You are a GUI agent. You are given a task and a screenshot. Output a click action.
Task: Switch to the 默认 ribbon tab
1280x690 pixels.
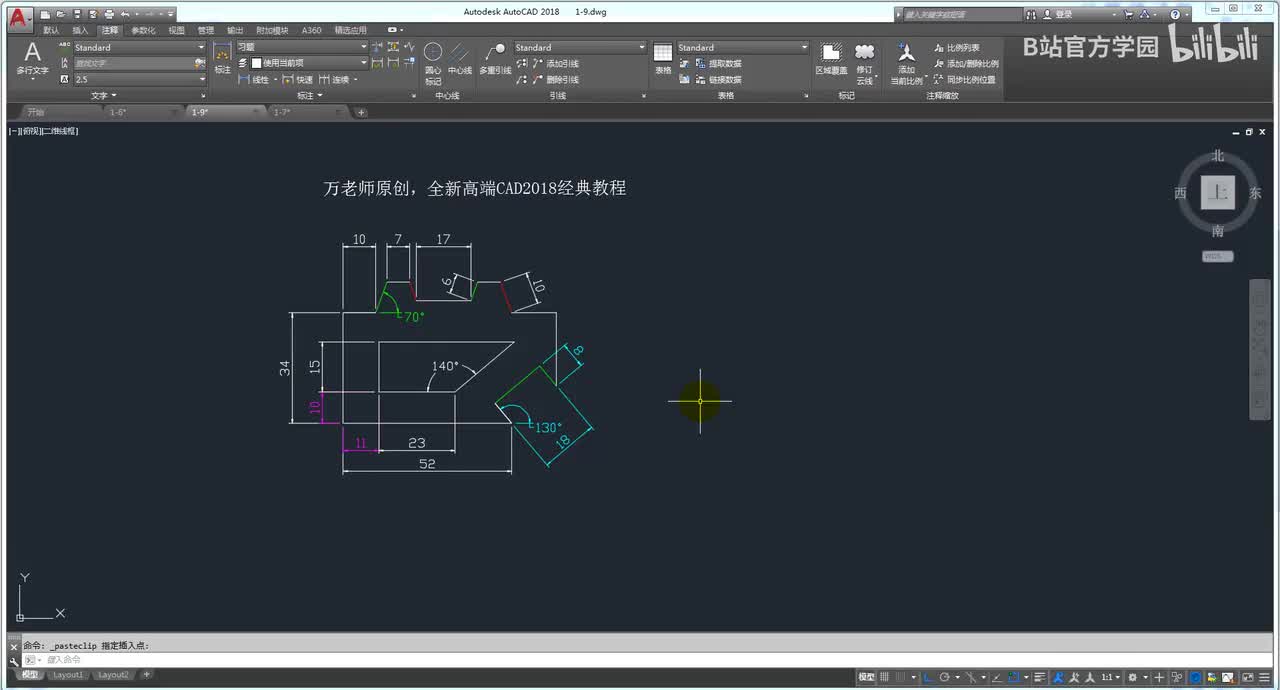pos(51,31)
